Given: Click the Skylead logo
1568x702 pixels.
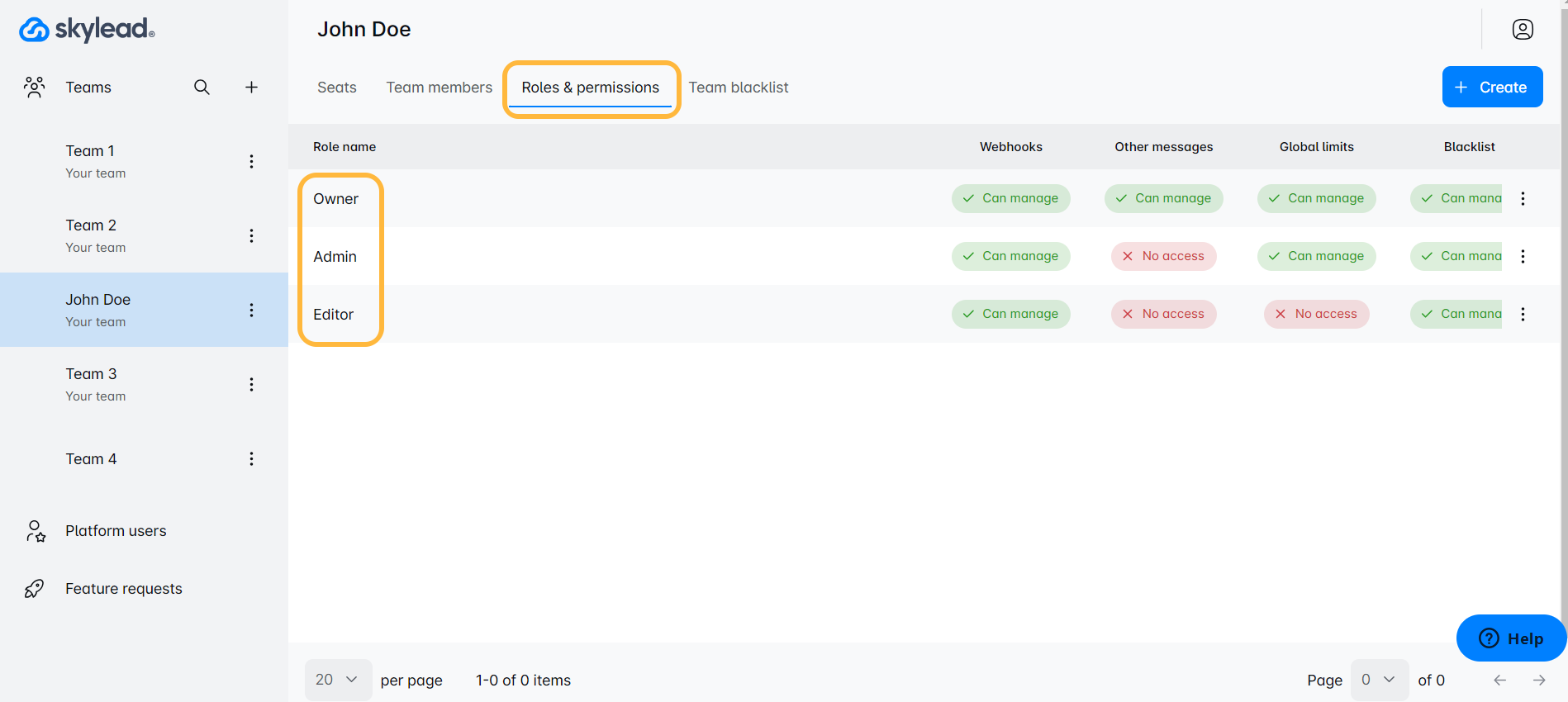Looking at the screenshot, I should tap(87, 30).
